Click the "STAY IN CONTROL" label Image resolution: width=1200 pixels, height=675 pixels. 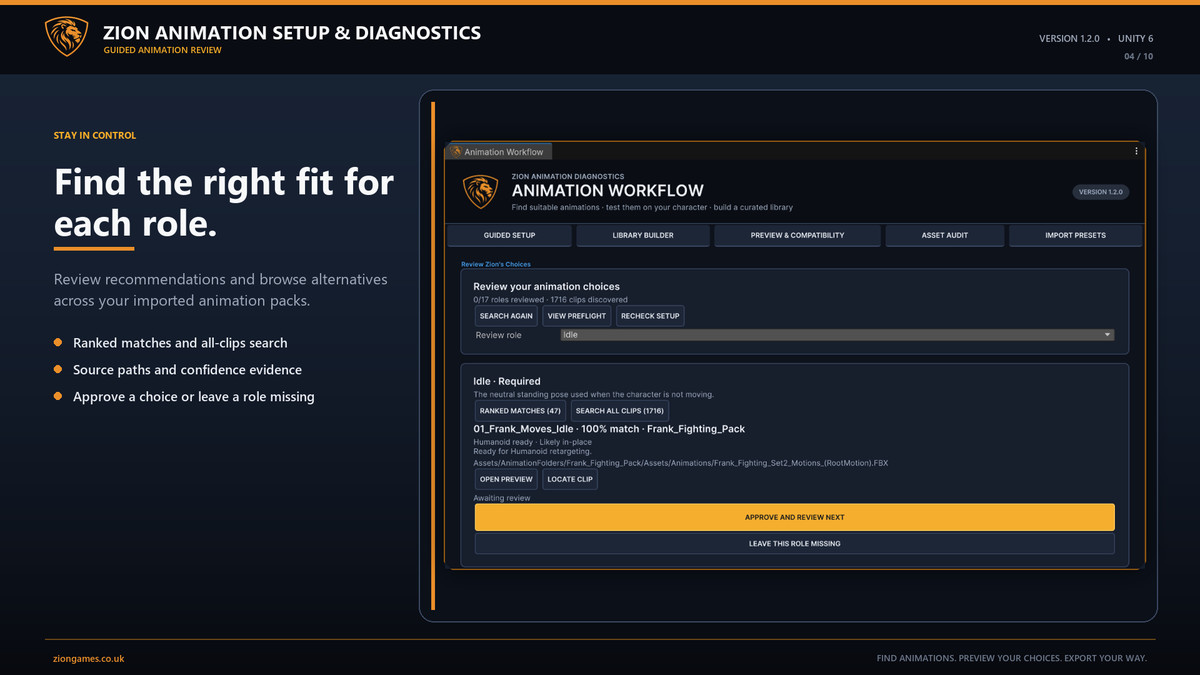[x=95, y=135]
